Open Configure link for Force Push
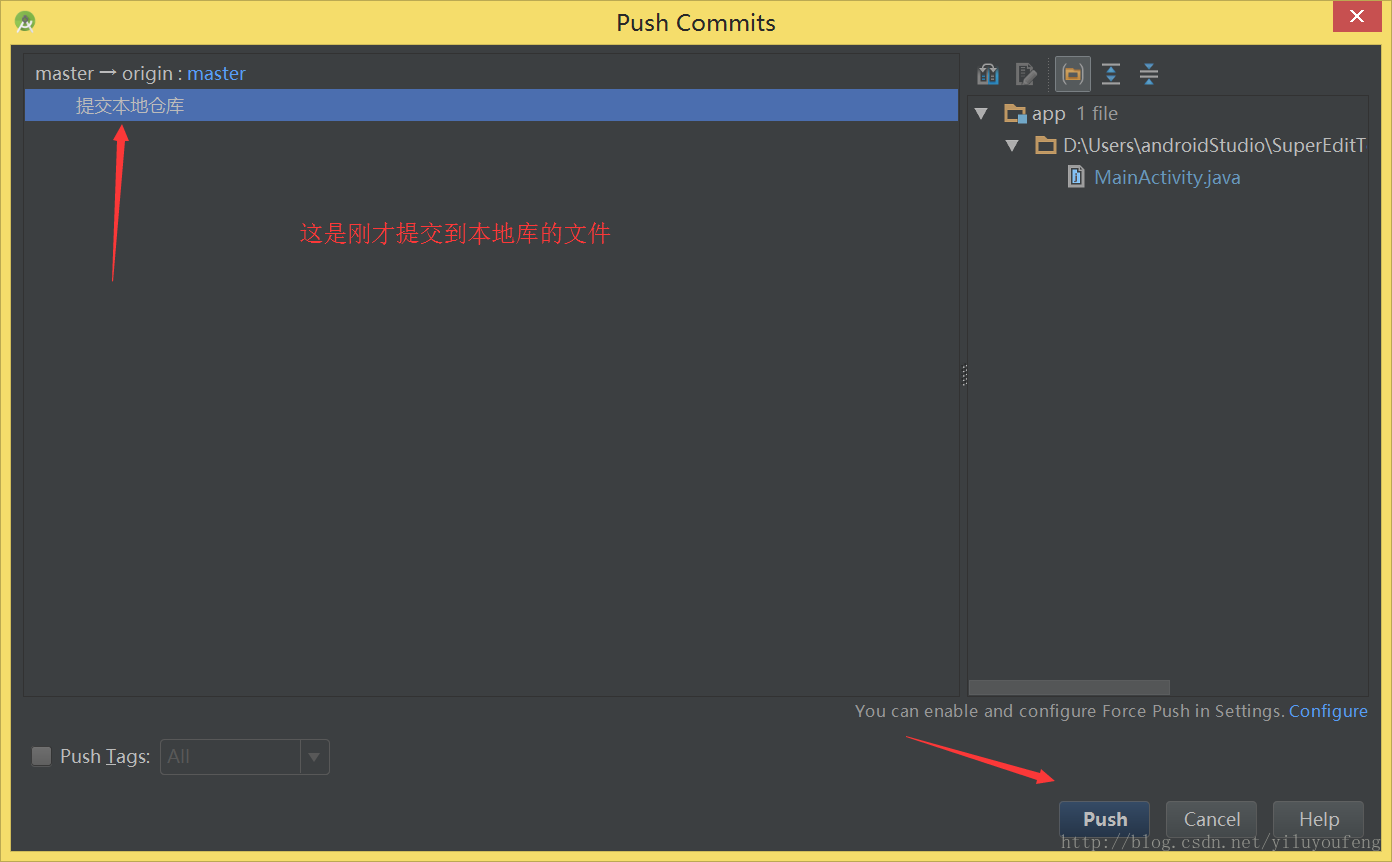The image size is (1392, 862). click(x=1328, y=711)
